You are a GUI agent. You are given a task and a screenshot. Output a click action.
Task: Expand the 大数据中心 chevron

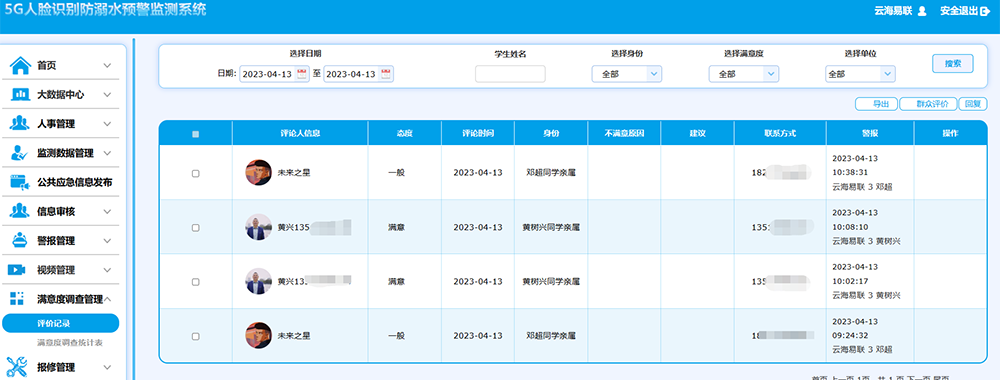107,95
